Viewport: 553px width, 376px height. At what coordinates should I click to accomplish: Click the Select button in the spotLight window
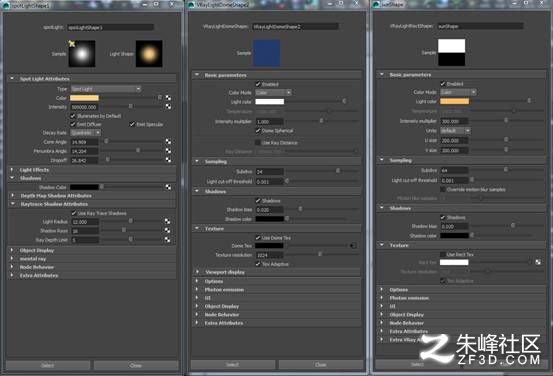coord(48,365)
